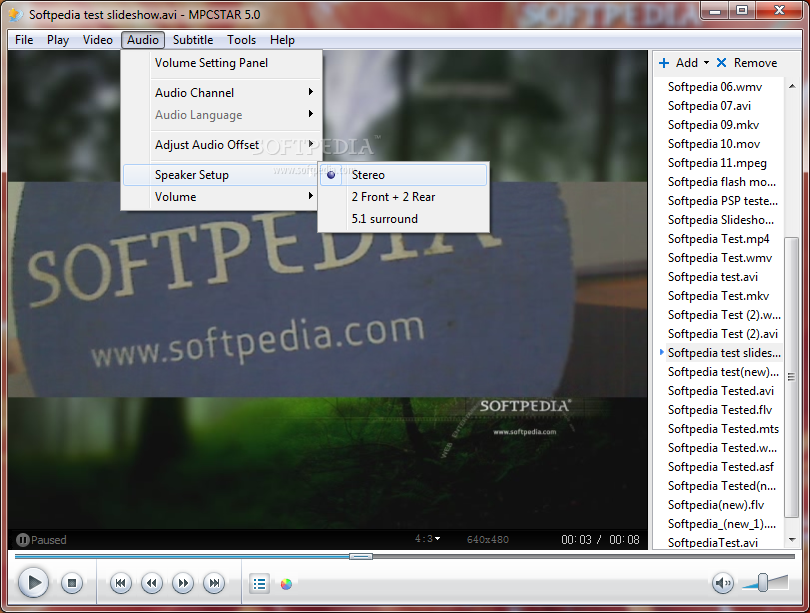Select Softpedia Test.mkv in playlist
810x613 pixels.
(x=718, y=296)
